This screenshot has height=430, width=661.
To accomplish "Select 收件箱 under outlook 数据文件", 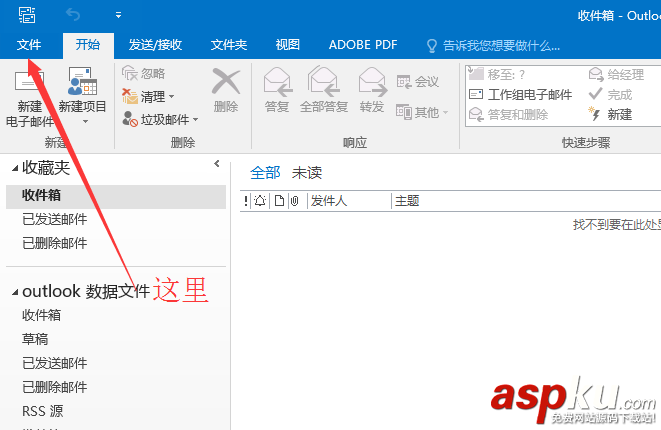I will 42,315.
